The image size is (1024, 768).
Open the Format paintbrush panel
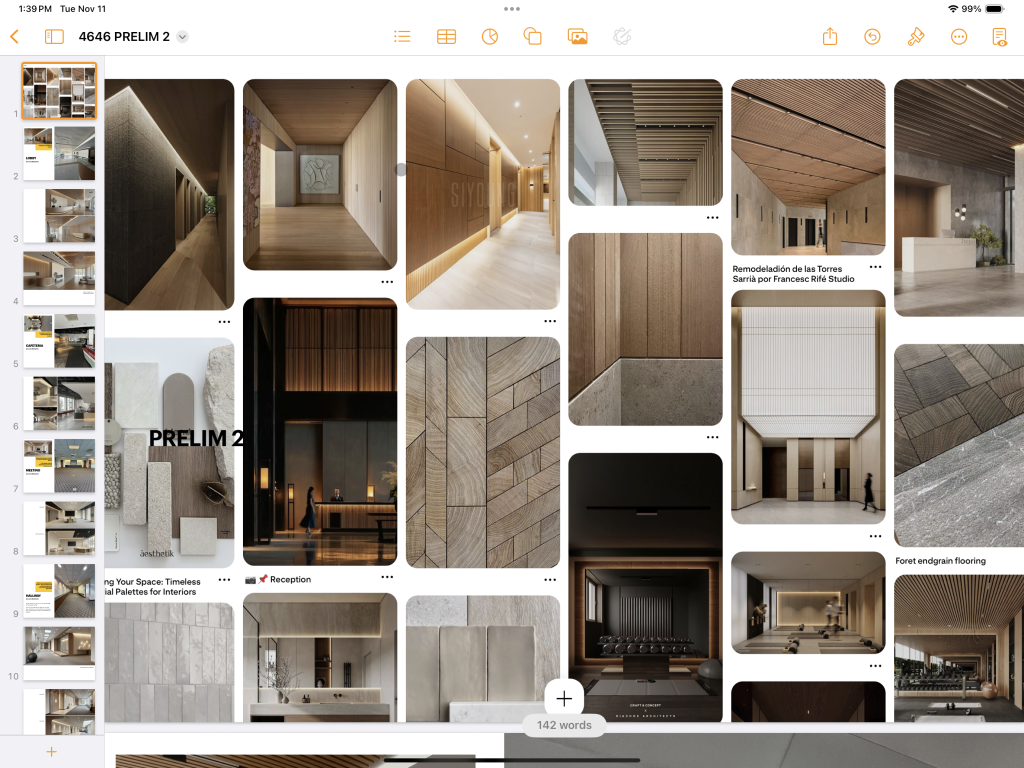(915, 37)
